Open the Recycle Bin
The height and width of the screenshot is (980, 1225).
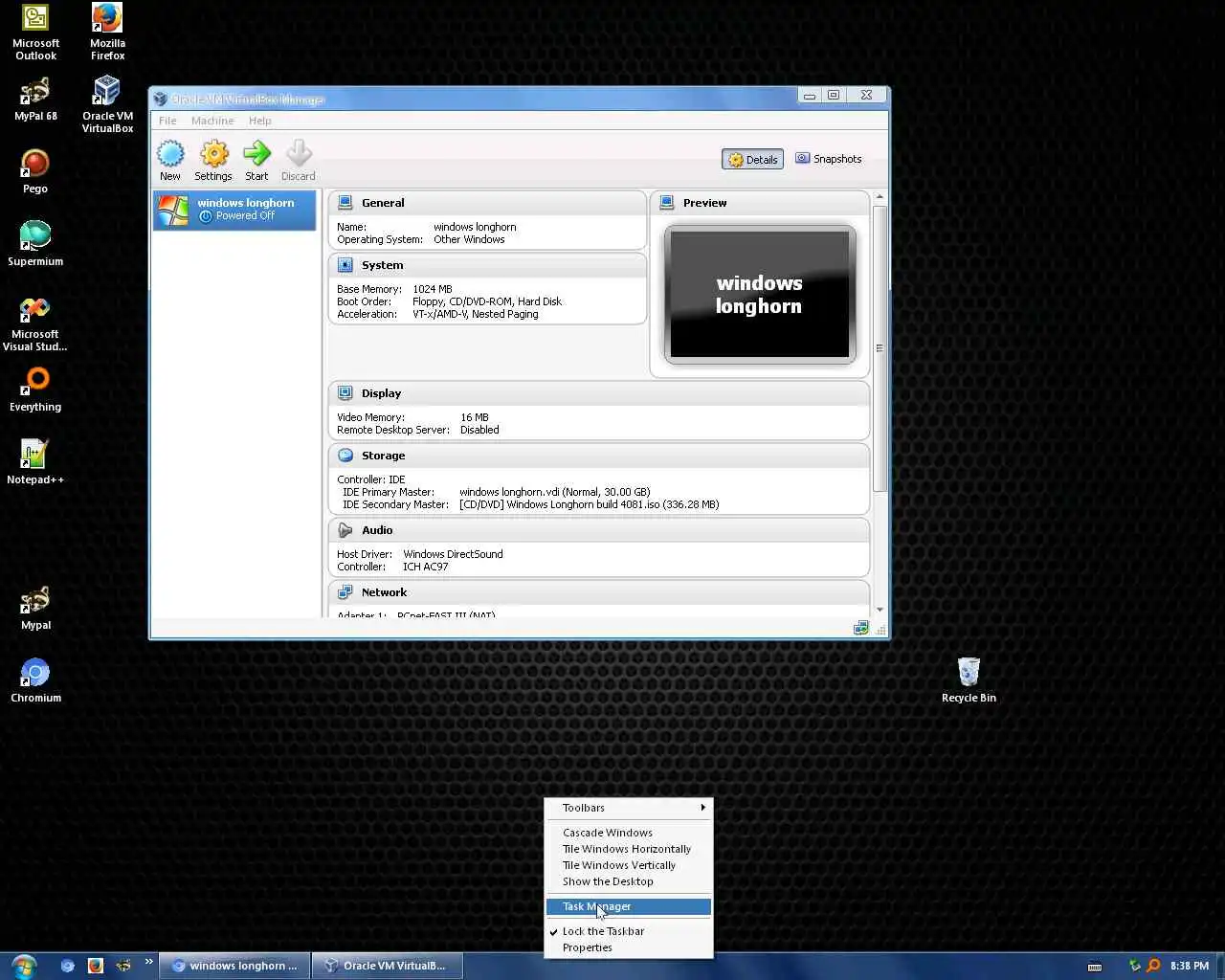click(969, 680)
